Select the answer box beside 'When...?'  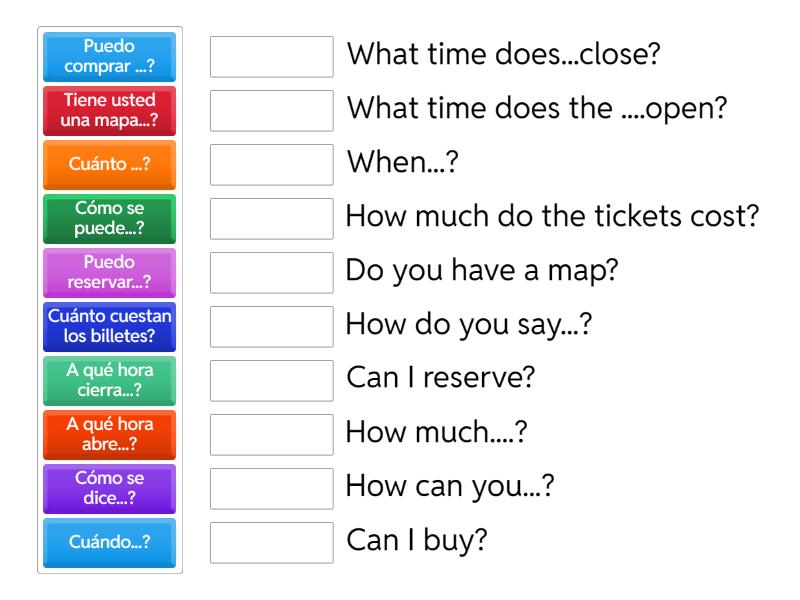coord(271,165)
